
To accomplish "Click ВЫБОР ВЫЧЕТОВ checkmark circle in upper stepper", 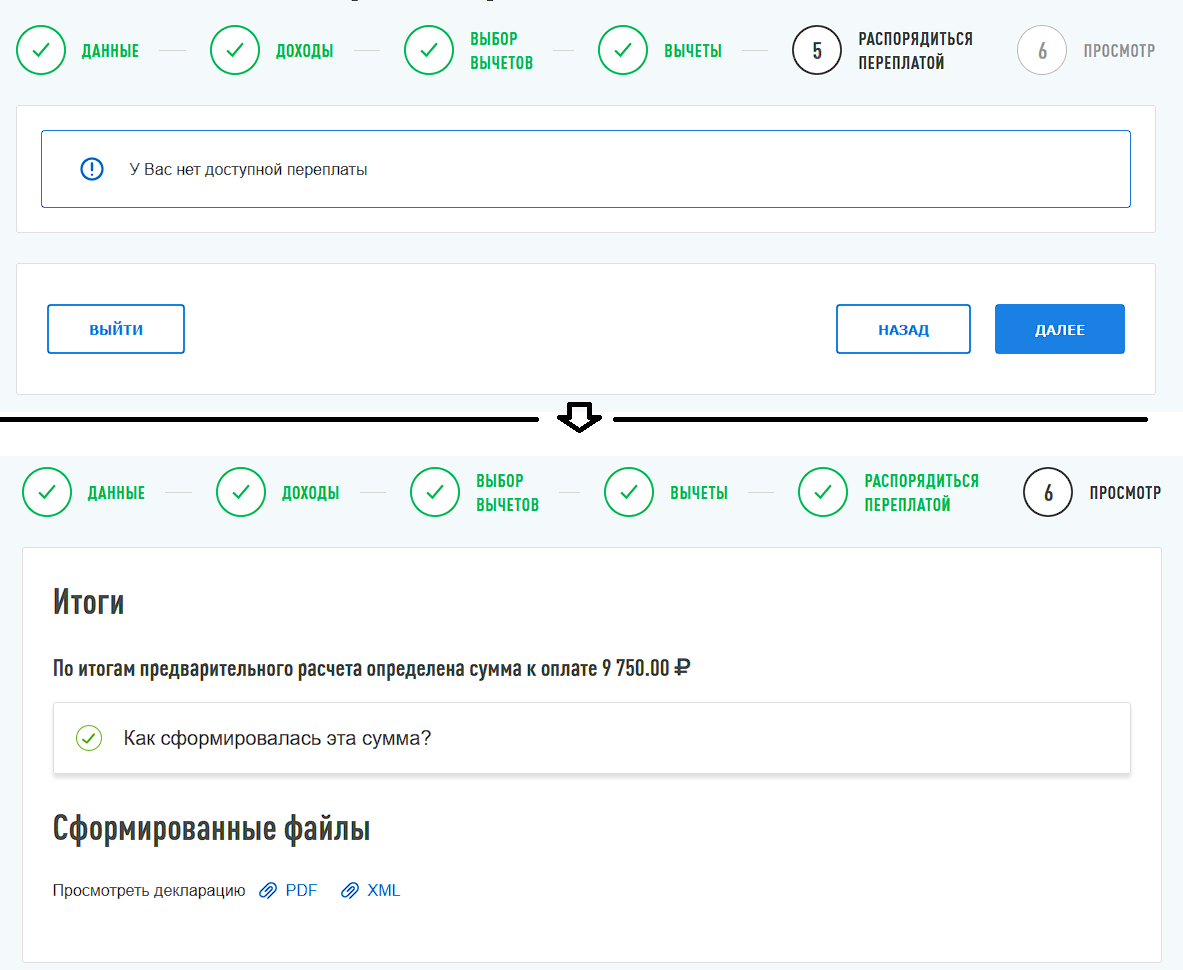I will [x=429, y=51].
